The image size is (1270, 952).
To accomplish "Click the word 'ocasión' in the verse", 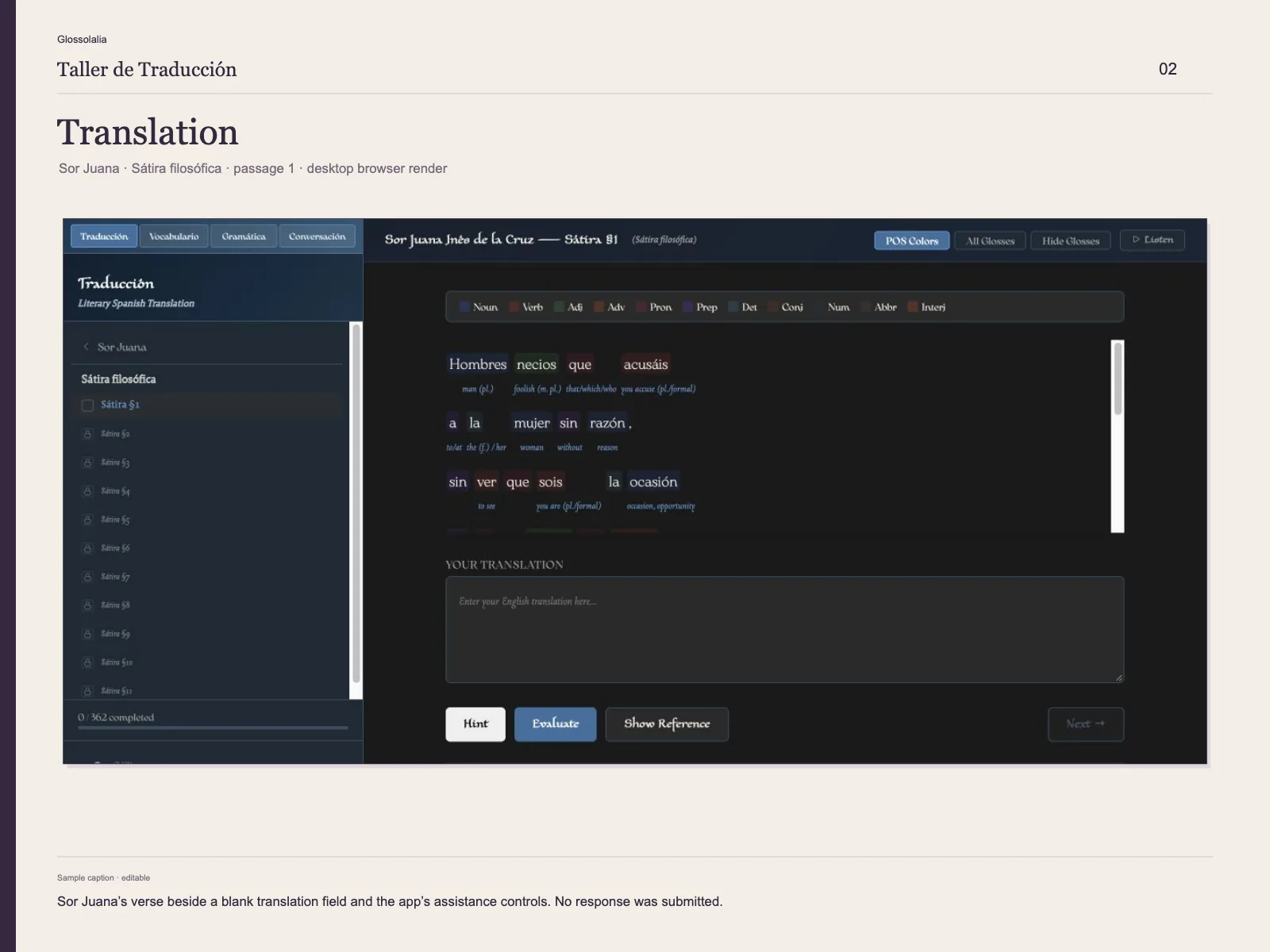I will coord(653,482).
